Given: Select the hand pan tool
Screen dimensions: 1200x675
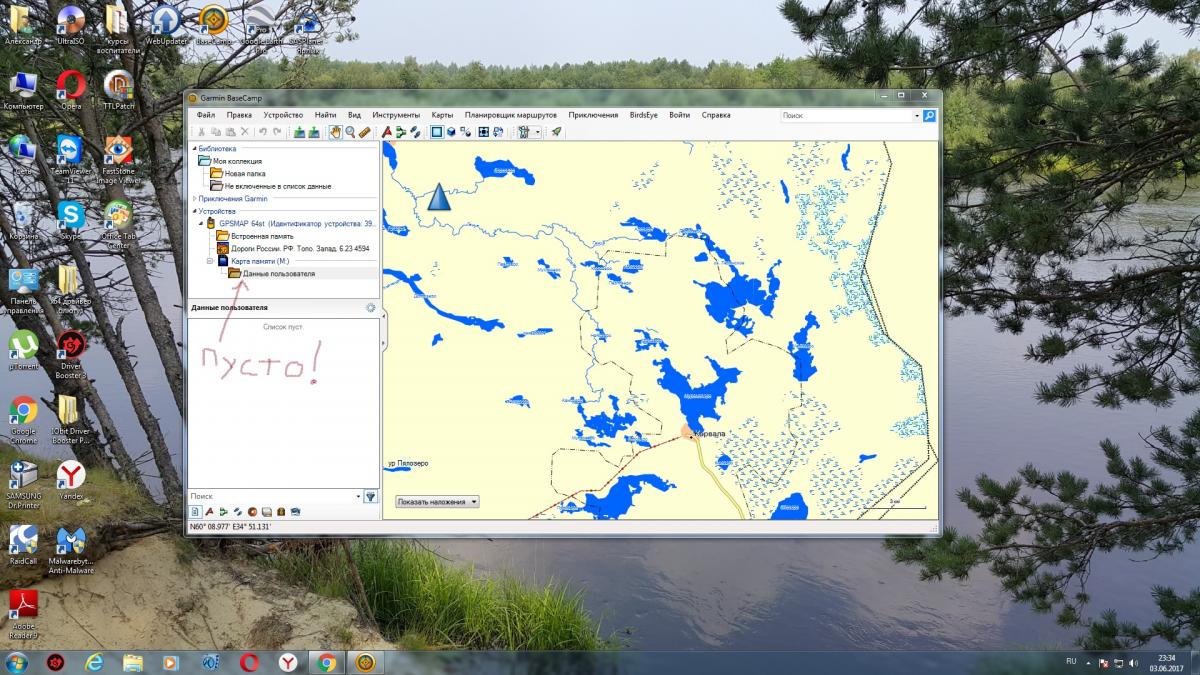Looking at the screenshot, I should pyautogui.click(x=336, y=132).
